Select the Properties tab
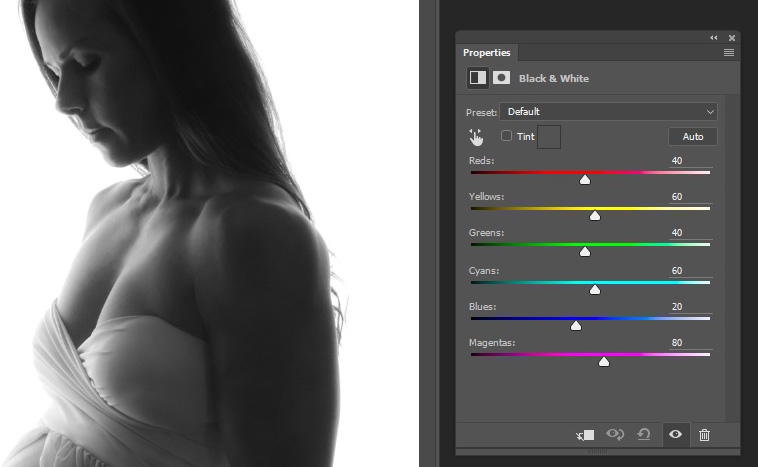This screenshot has height=467, width=758. click(486, 53)
